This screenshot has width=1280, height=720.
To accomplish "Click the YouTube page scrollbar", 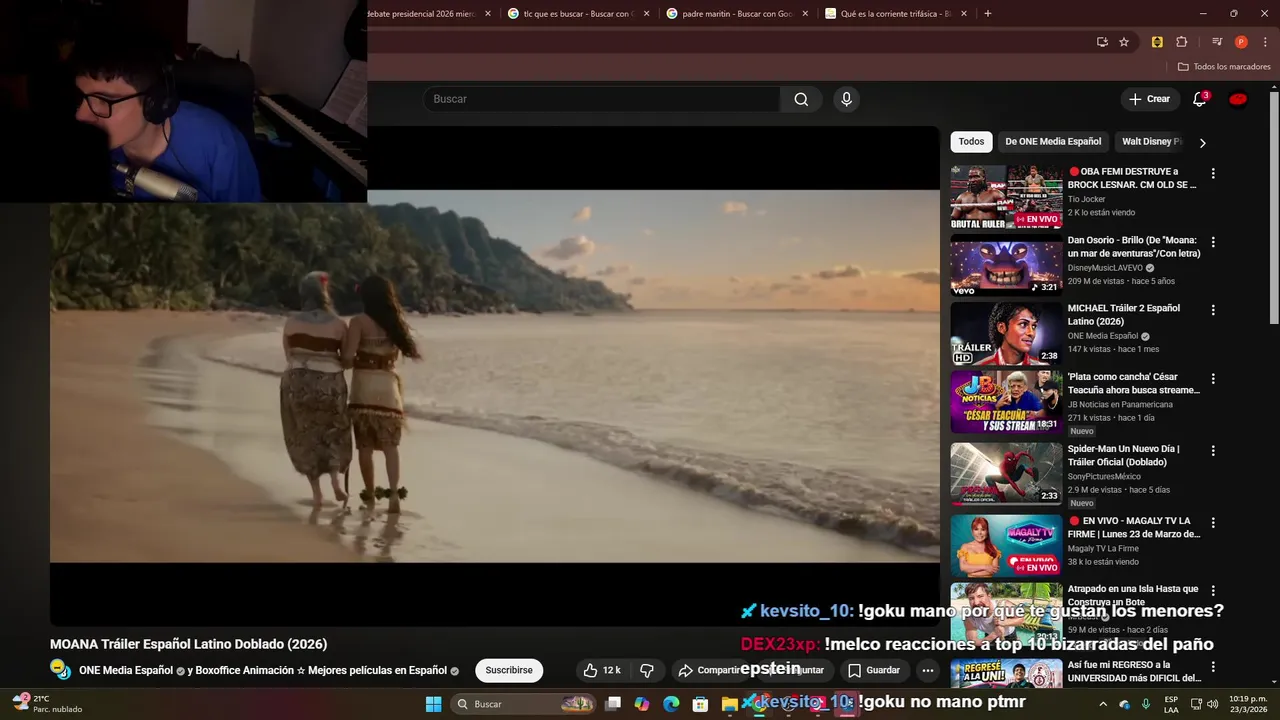I will point(1274,208).
